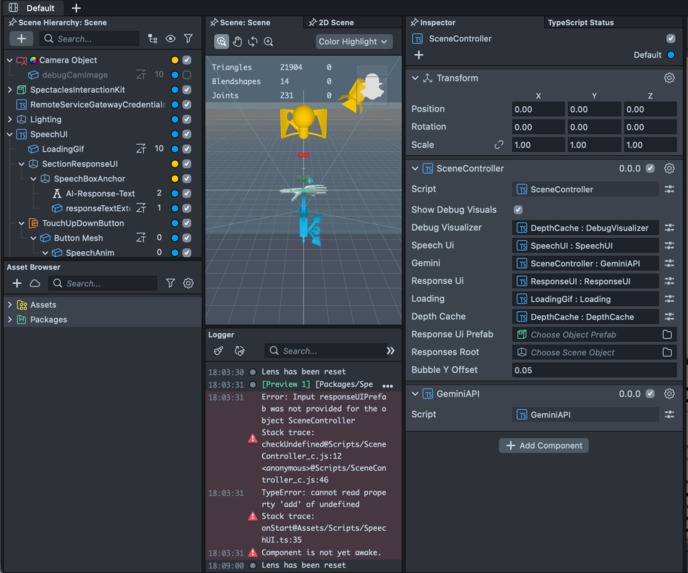Add asset with Asset Browser plus icon

(x=17, y=283)
